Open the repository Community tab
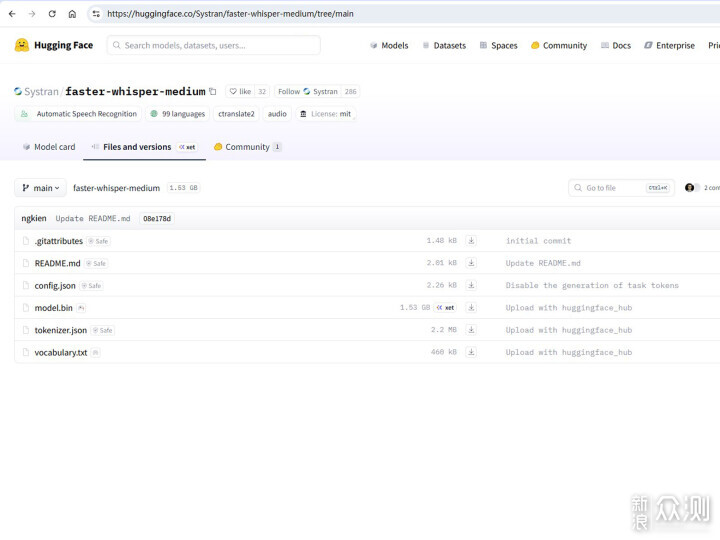The height and width of the screenshot is (540, 720). coord(247,147)
